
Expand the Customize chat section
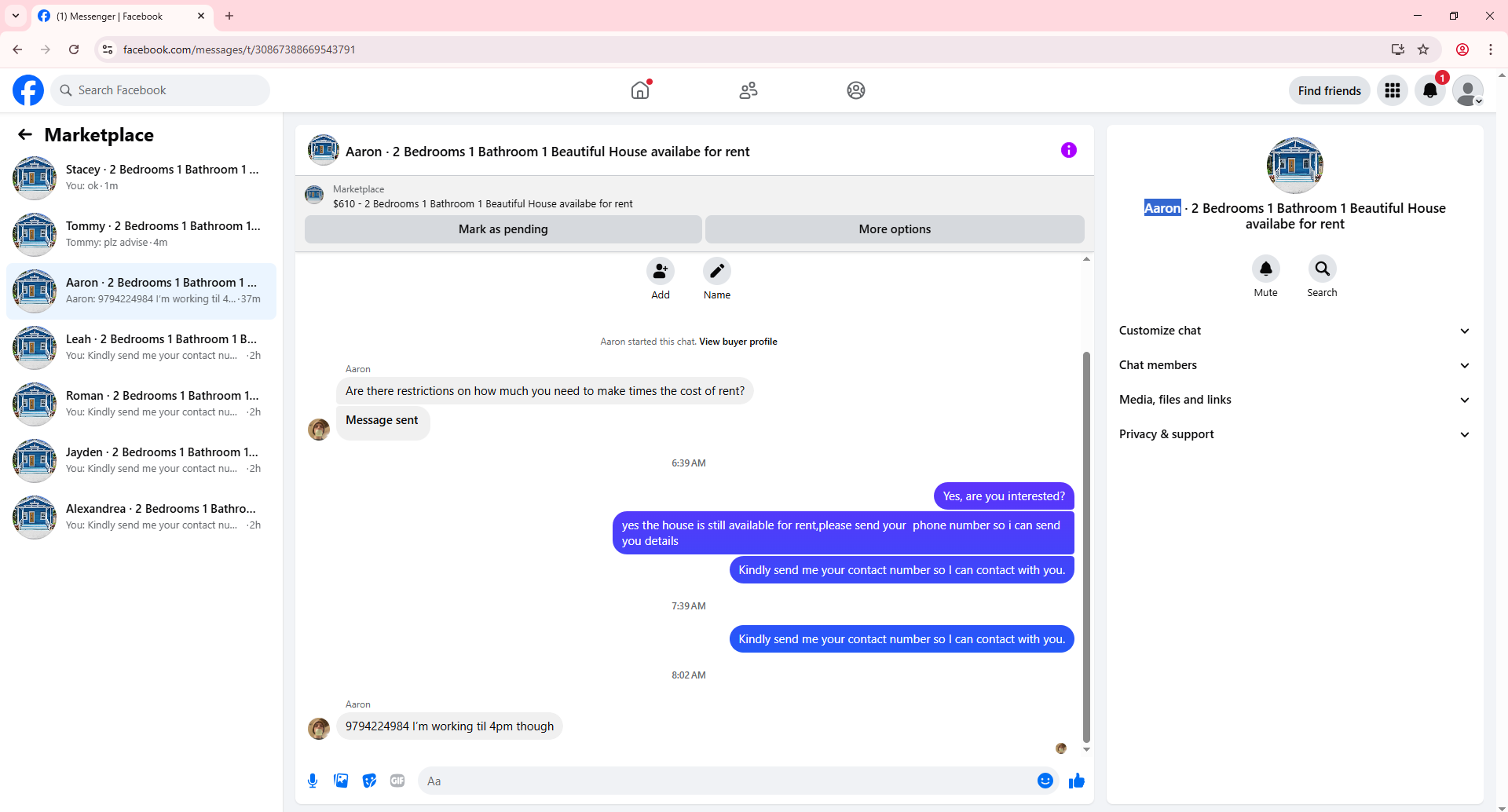coord(1294,331)
